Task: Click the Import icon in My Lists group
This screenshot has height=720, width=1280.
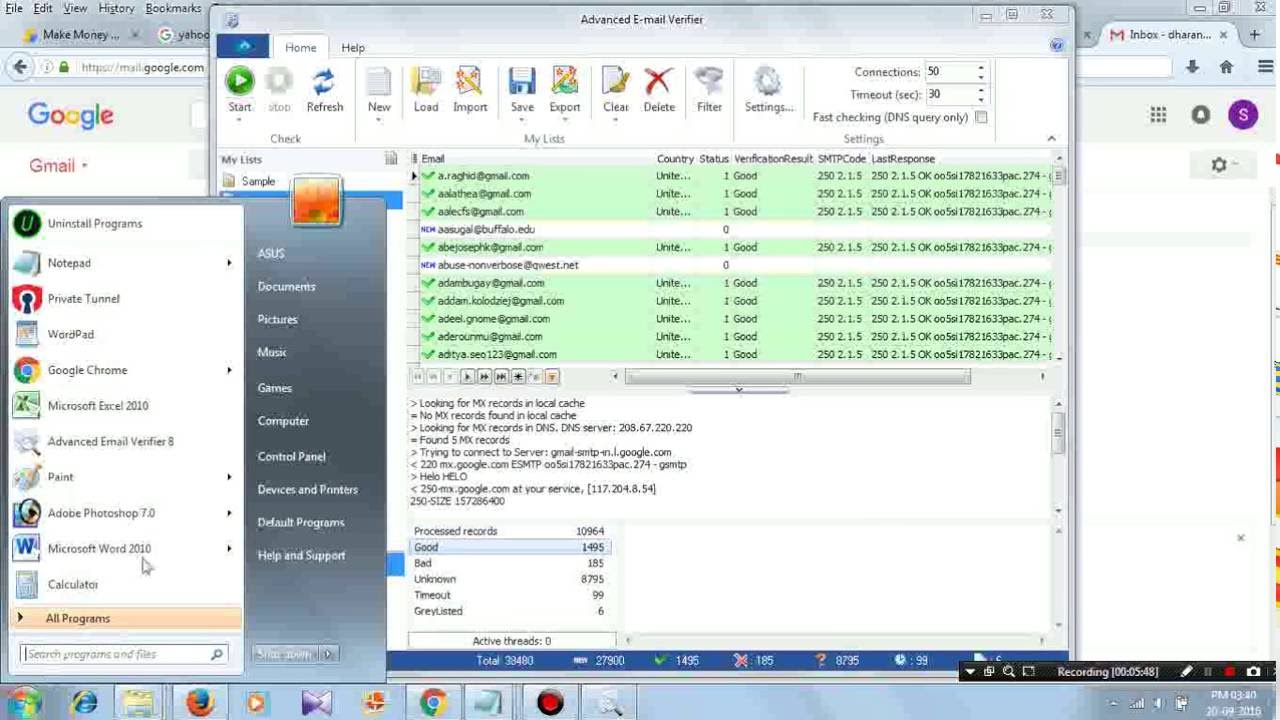Action: pyautogui.click(x=470, y=82)
